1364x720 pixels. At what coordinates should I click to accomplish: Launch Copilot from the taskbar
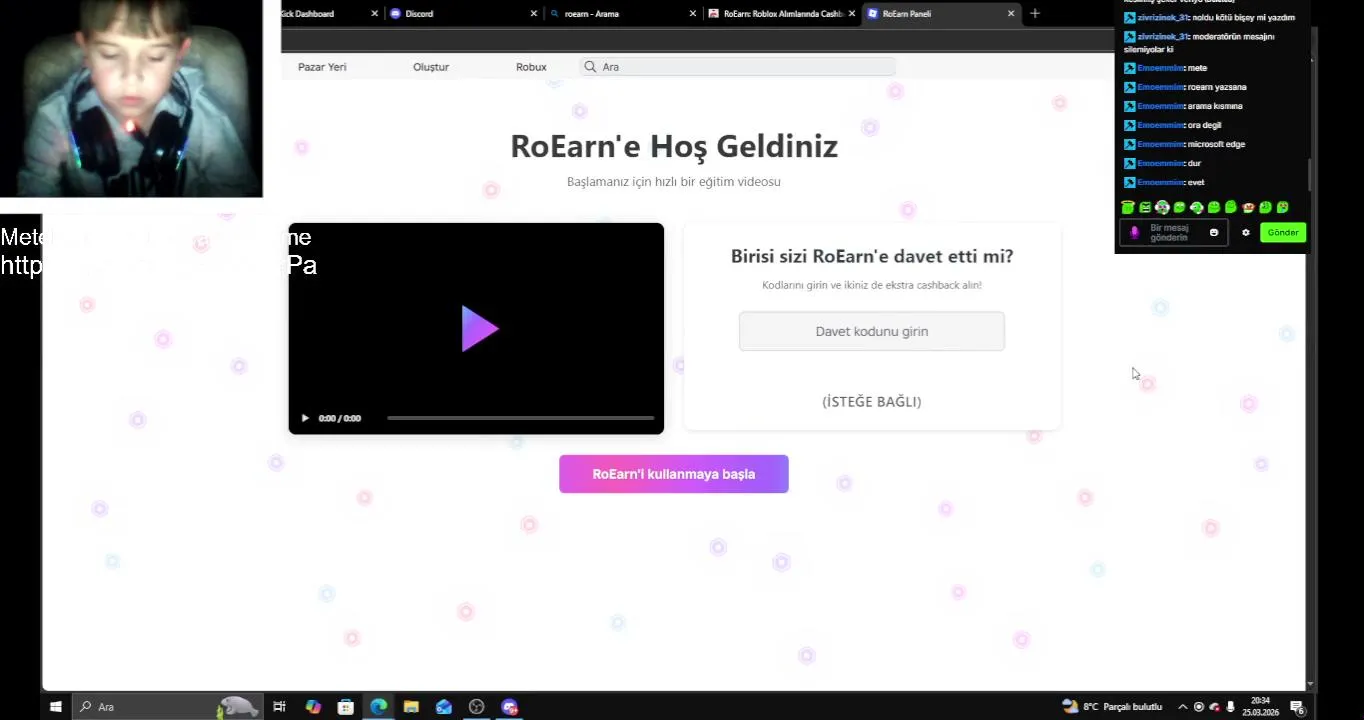point(313,707)
